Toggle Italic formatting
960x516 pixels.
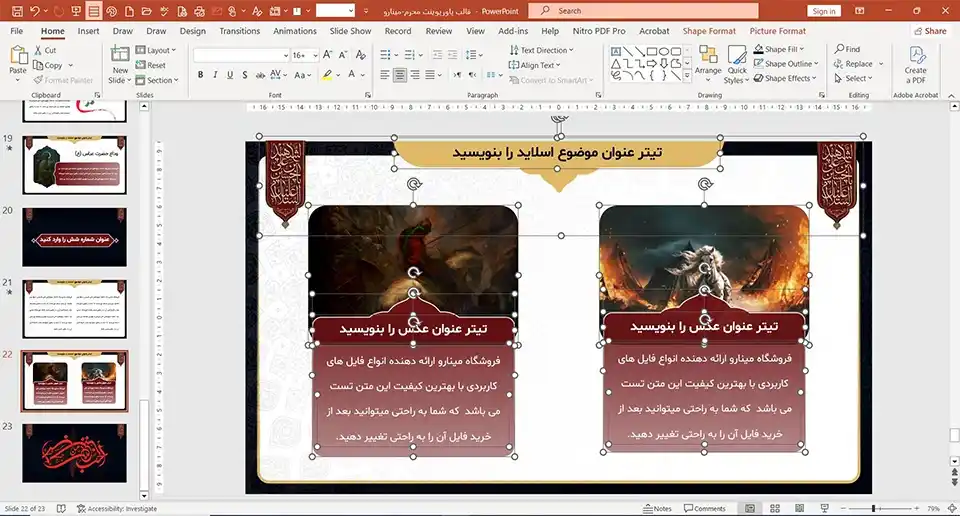pyautogui.click(x=215, y=75)
